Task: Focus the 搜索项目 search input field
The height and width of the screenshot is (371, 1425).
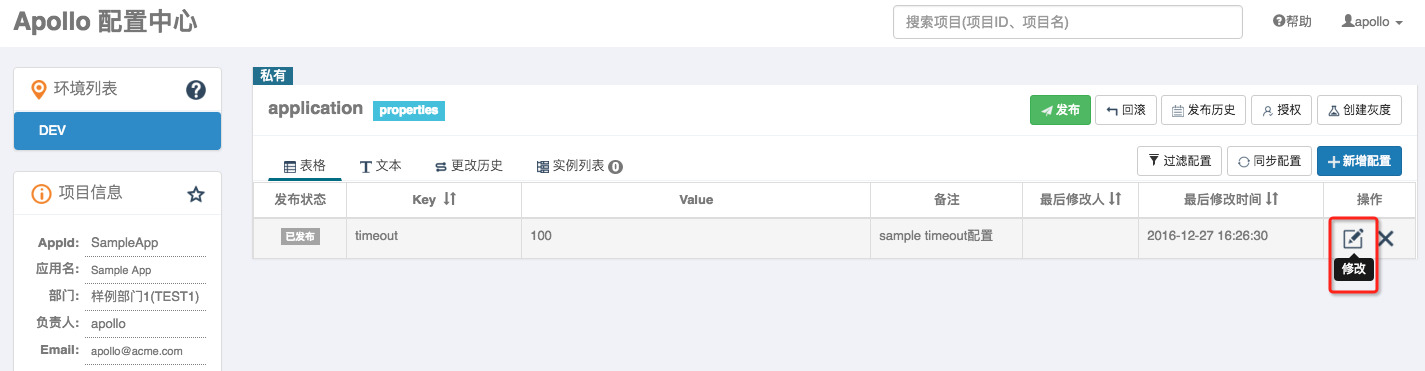Action: point(1067,22)
